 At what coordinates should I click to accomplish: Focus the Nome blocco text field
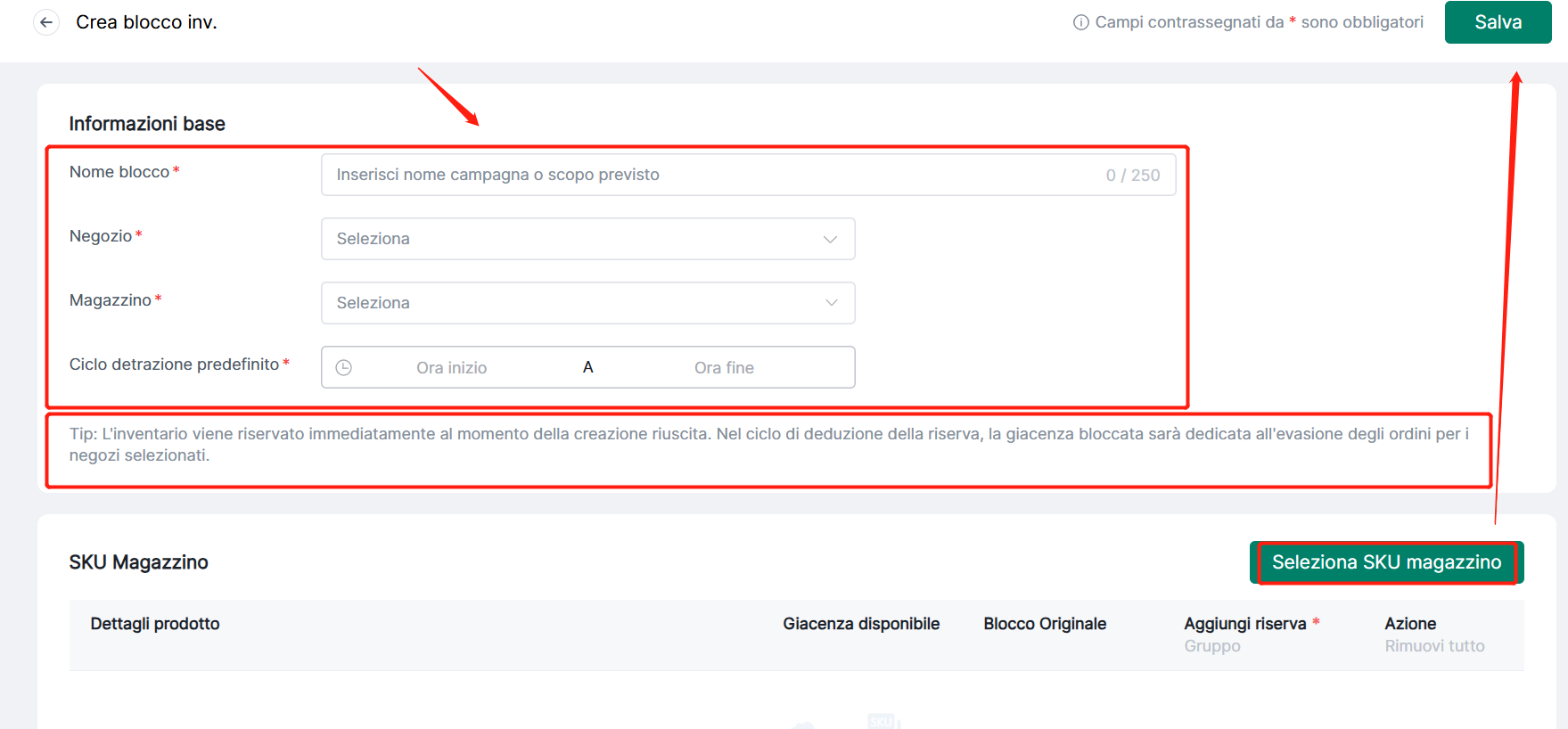coord(713,175)
